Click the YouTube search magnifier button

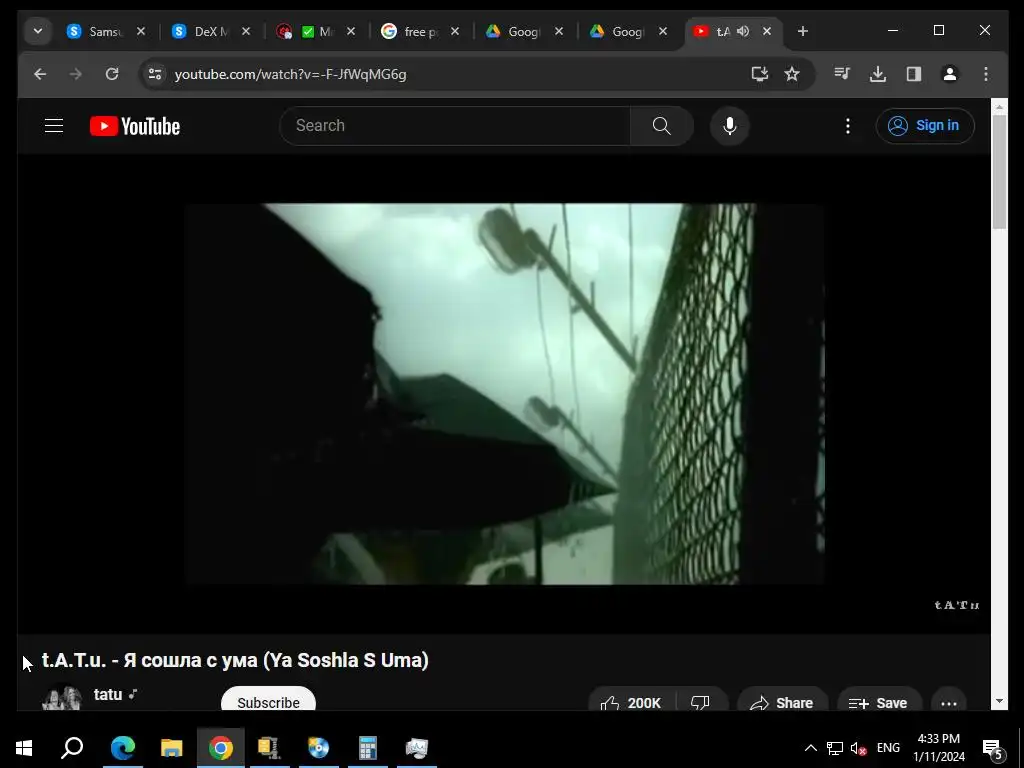coord(662,125)
